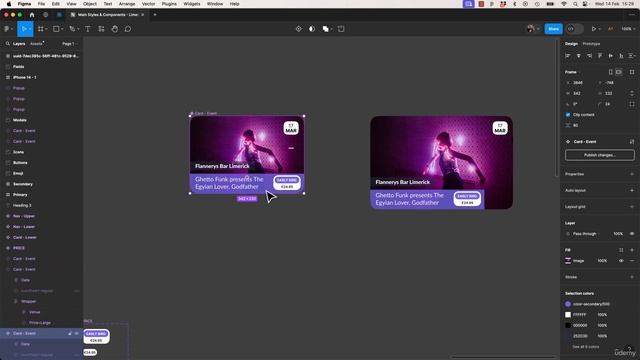The width and height of the screenshot is (640, 360).
Task: Click See all 6 colors link
Action: [586, 347]
